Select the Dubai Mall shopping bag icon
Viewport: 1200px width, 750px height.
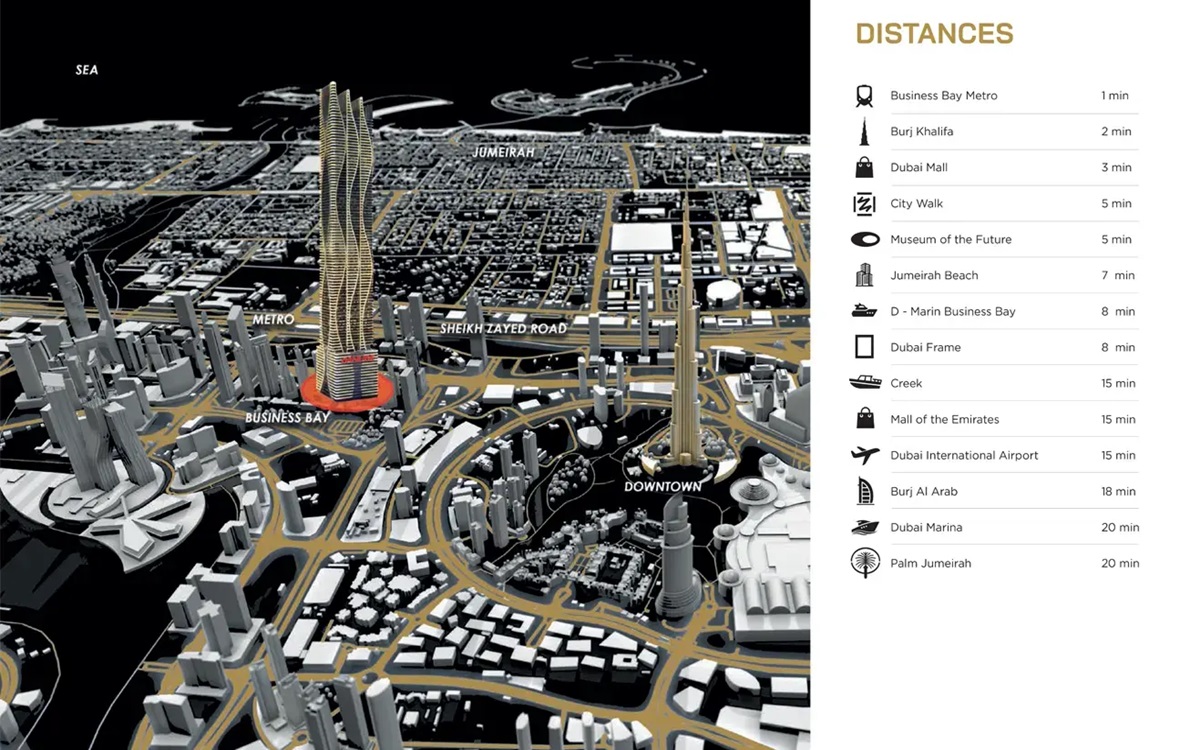(x=864, y=168)
